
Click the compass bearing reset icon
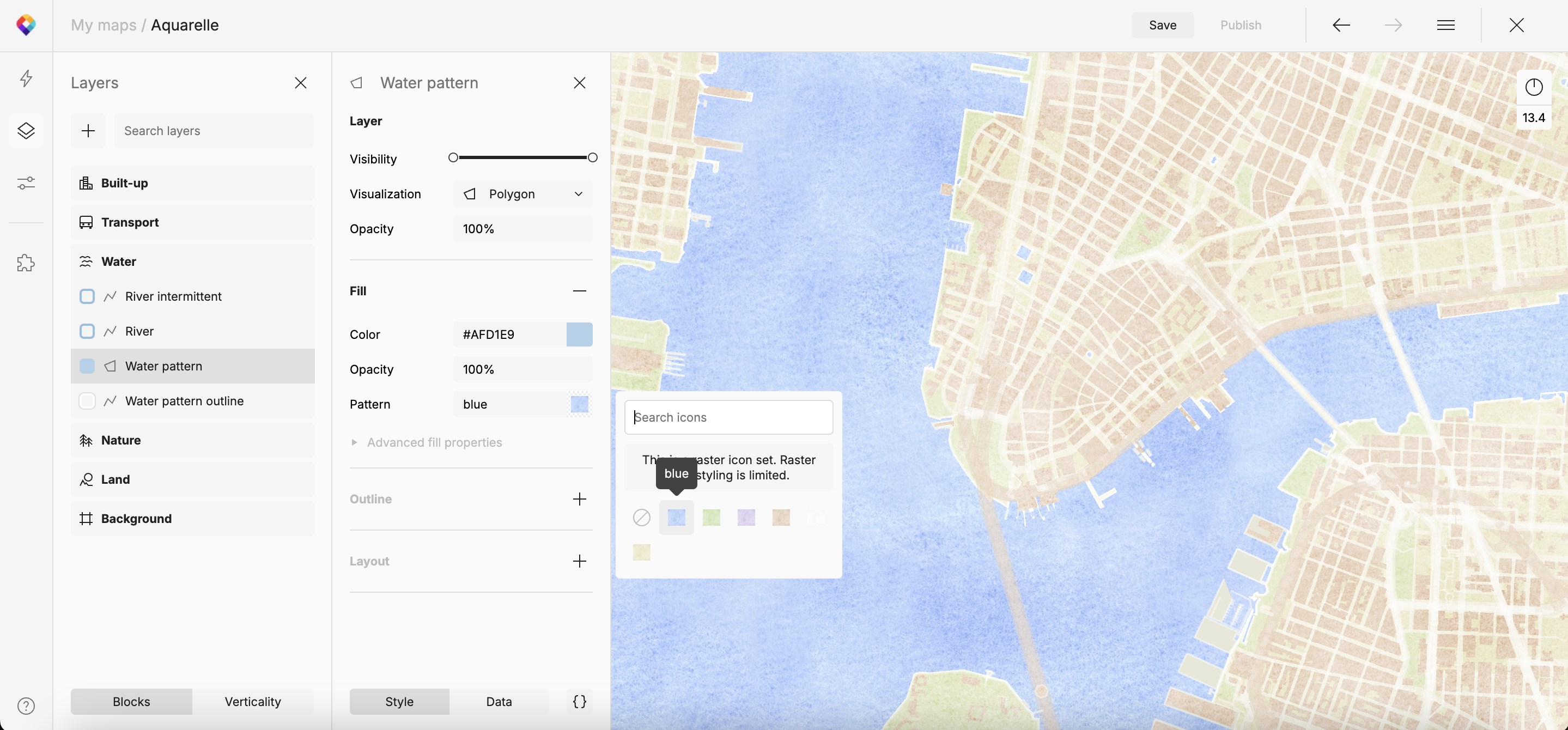1533,87
